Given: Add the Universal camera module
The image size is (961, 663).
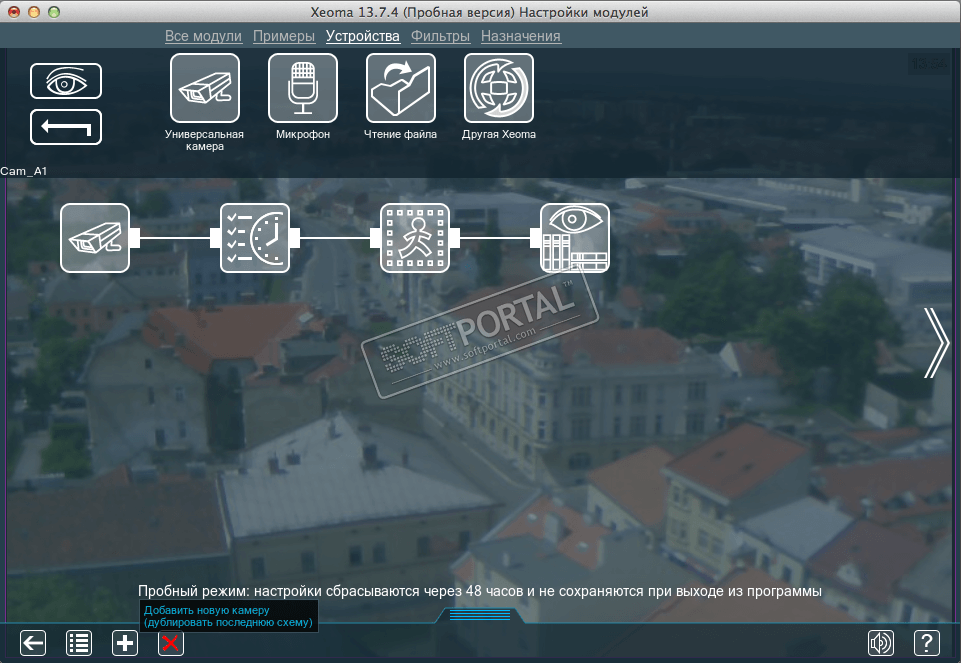Looking at the screenshot, I should point(205,88).
